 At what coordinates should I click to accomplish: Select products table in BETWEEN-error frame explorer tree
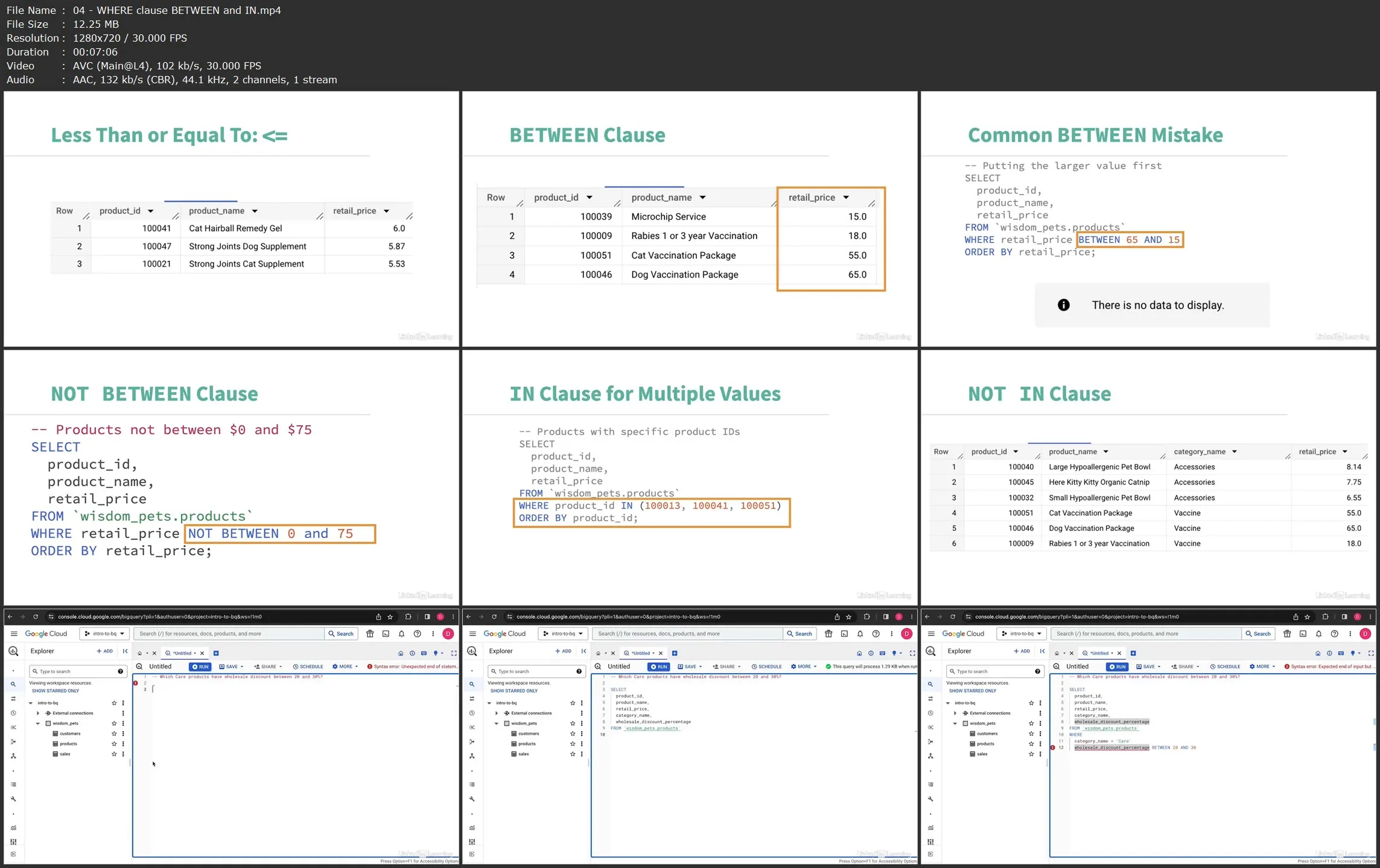click(x=985, y=744)
